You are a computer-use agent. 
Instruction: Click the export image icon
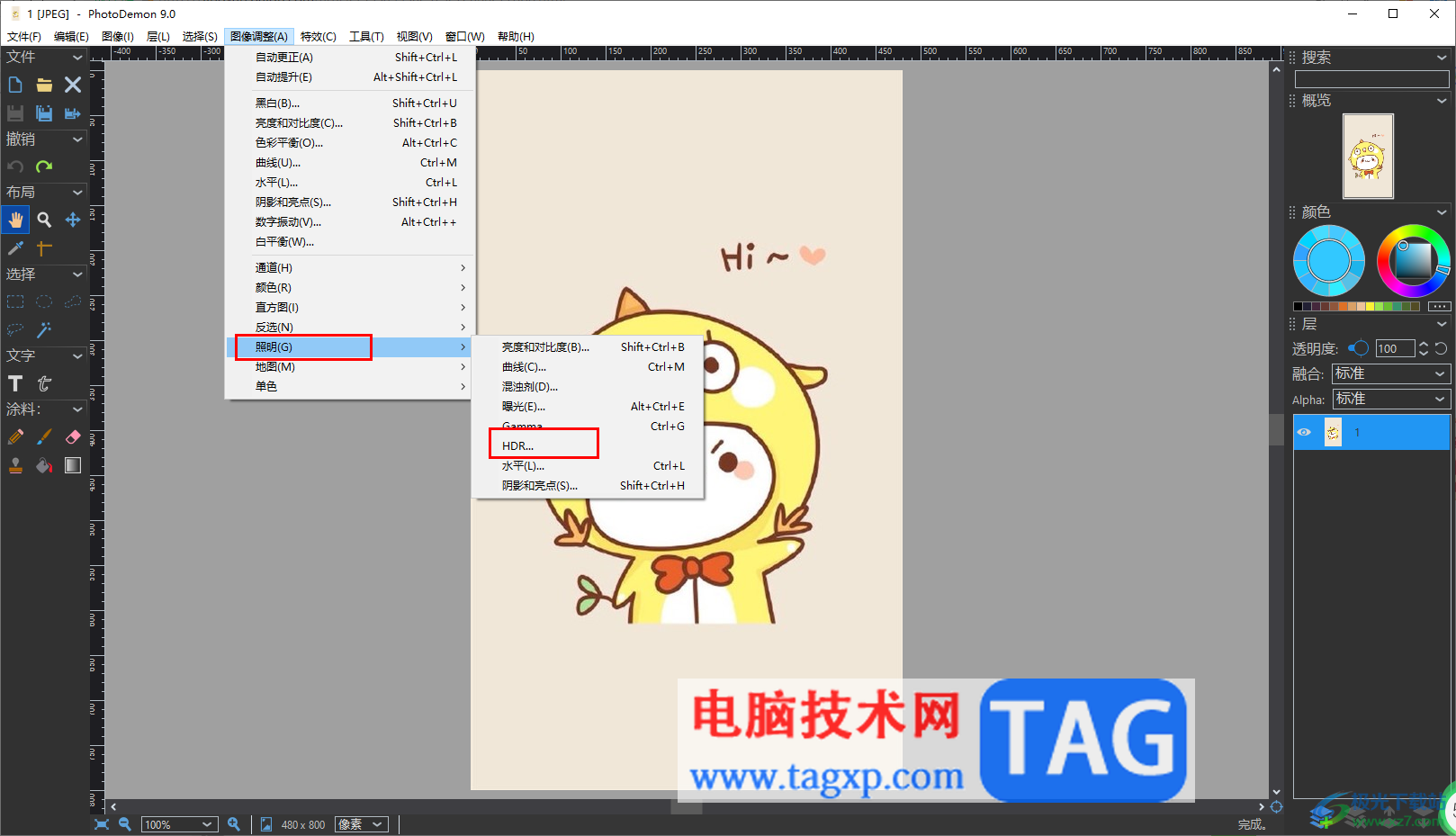73,113
